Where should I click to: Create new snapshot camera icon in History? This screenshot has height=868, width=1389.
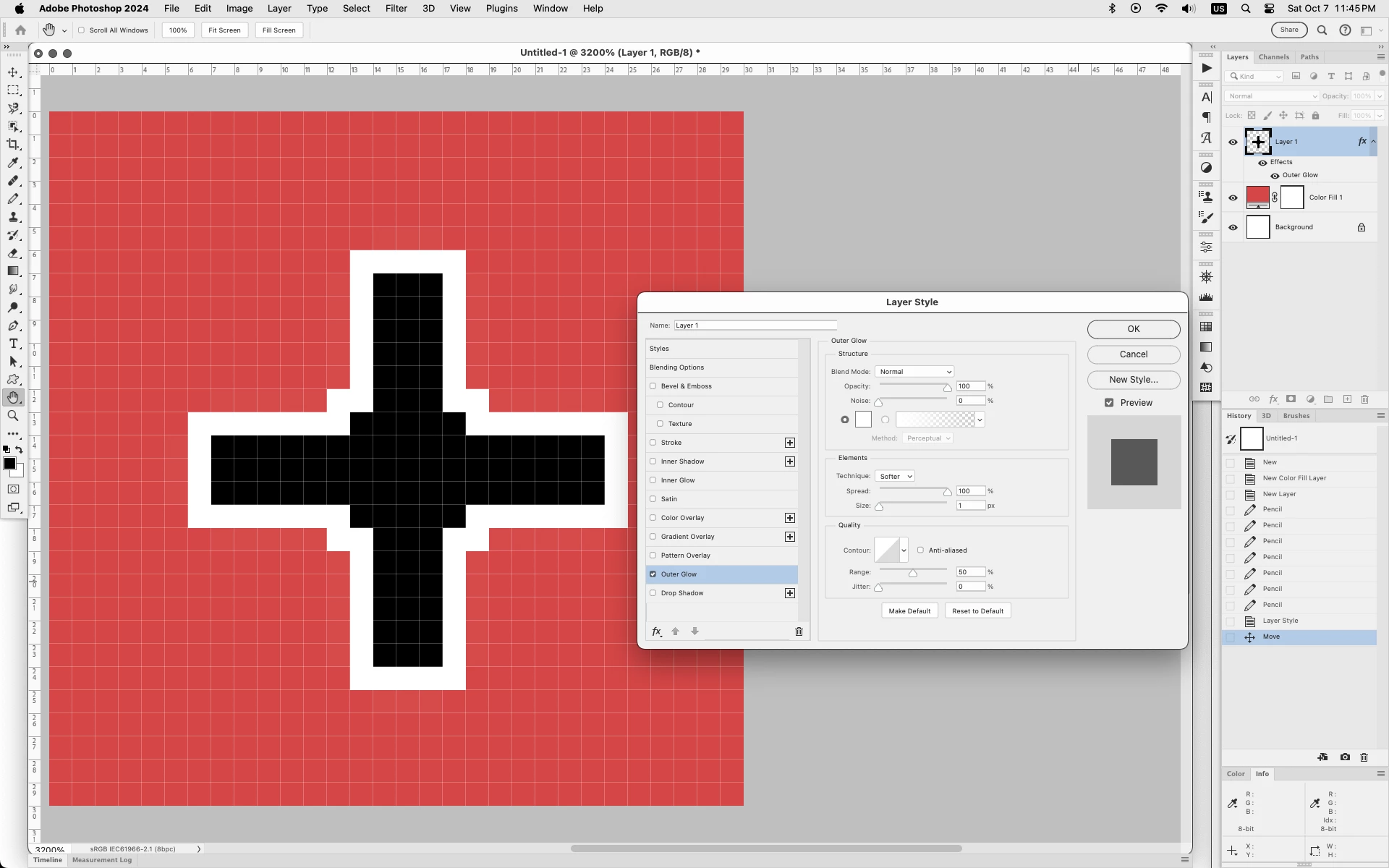tap(1344, 757)
